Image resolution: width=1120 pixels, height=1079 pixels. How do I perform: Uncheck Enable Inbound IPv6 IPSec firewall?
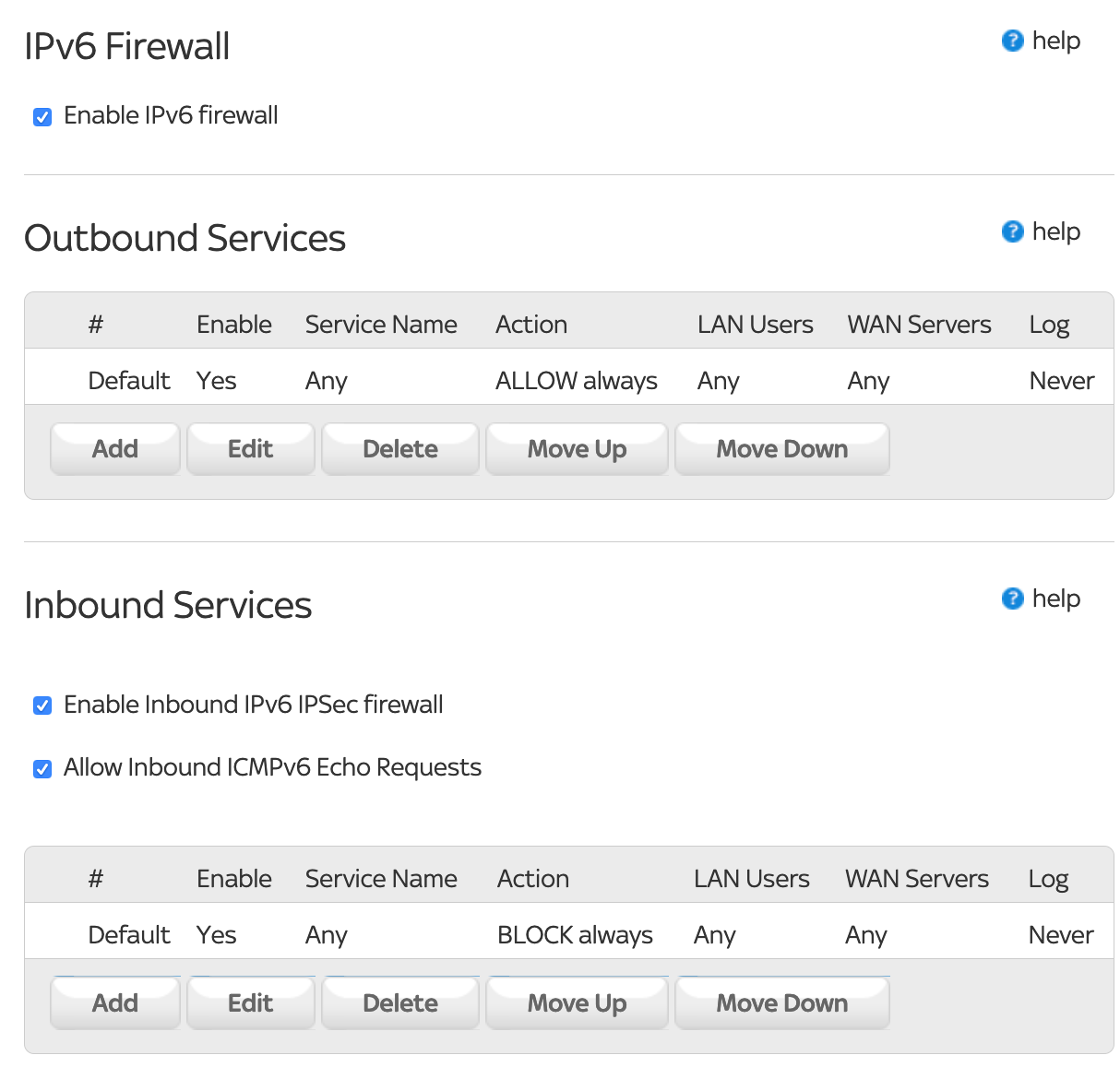click(x=42, y=706)
